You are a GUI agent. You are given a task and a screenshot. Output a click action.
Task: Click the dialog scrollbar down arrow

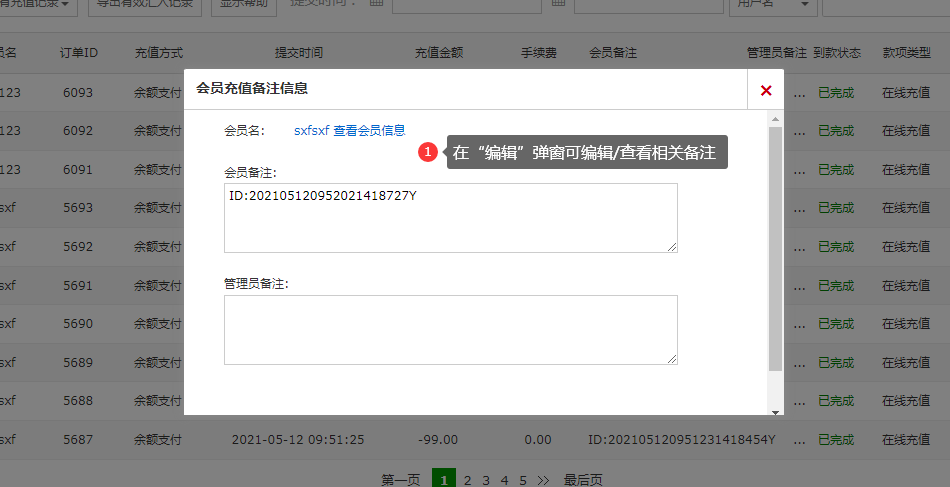tap(775, 412)
